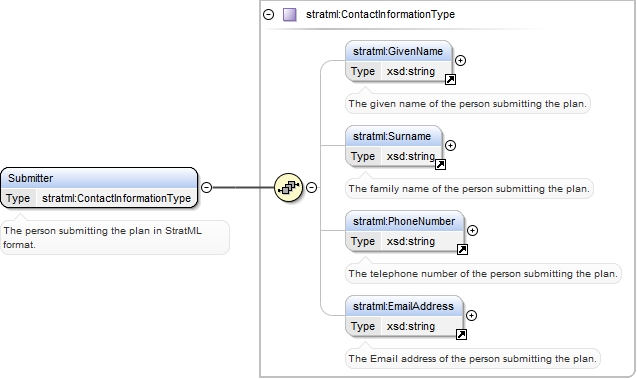The image size is (637, 379).
Task: Open the PhoneNumber reference arrow icon
Action: point(462,249)
